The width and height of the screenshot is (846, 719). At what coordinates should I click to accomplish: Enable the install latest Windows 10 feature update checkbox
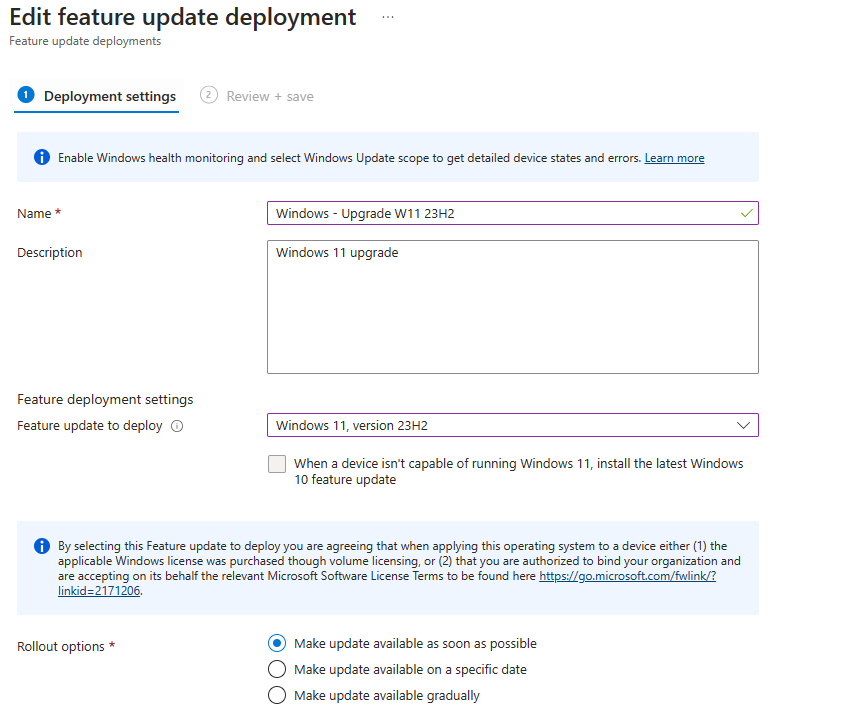[x=277, y=464]
